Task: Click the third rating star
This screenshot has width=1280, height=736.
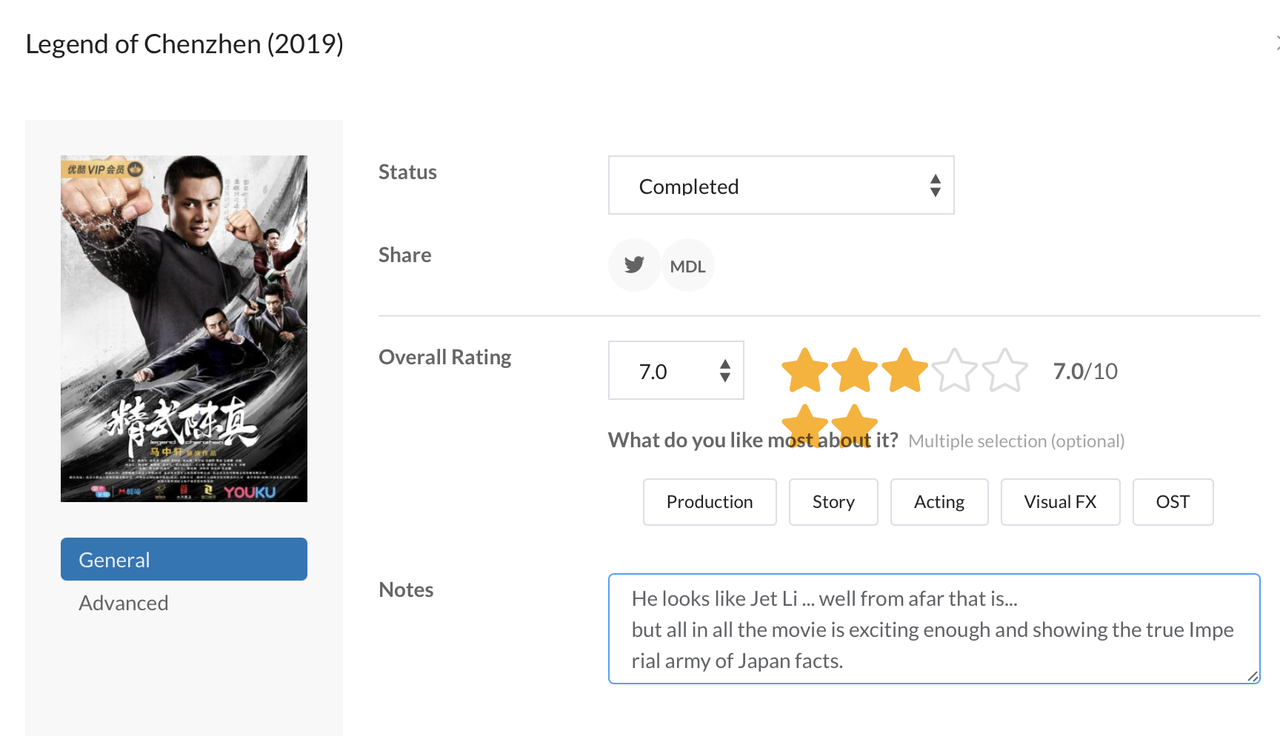Action: [905, 371]
